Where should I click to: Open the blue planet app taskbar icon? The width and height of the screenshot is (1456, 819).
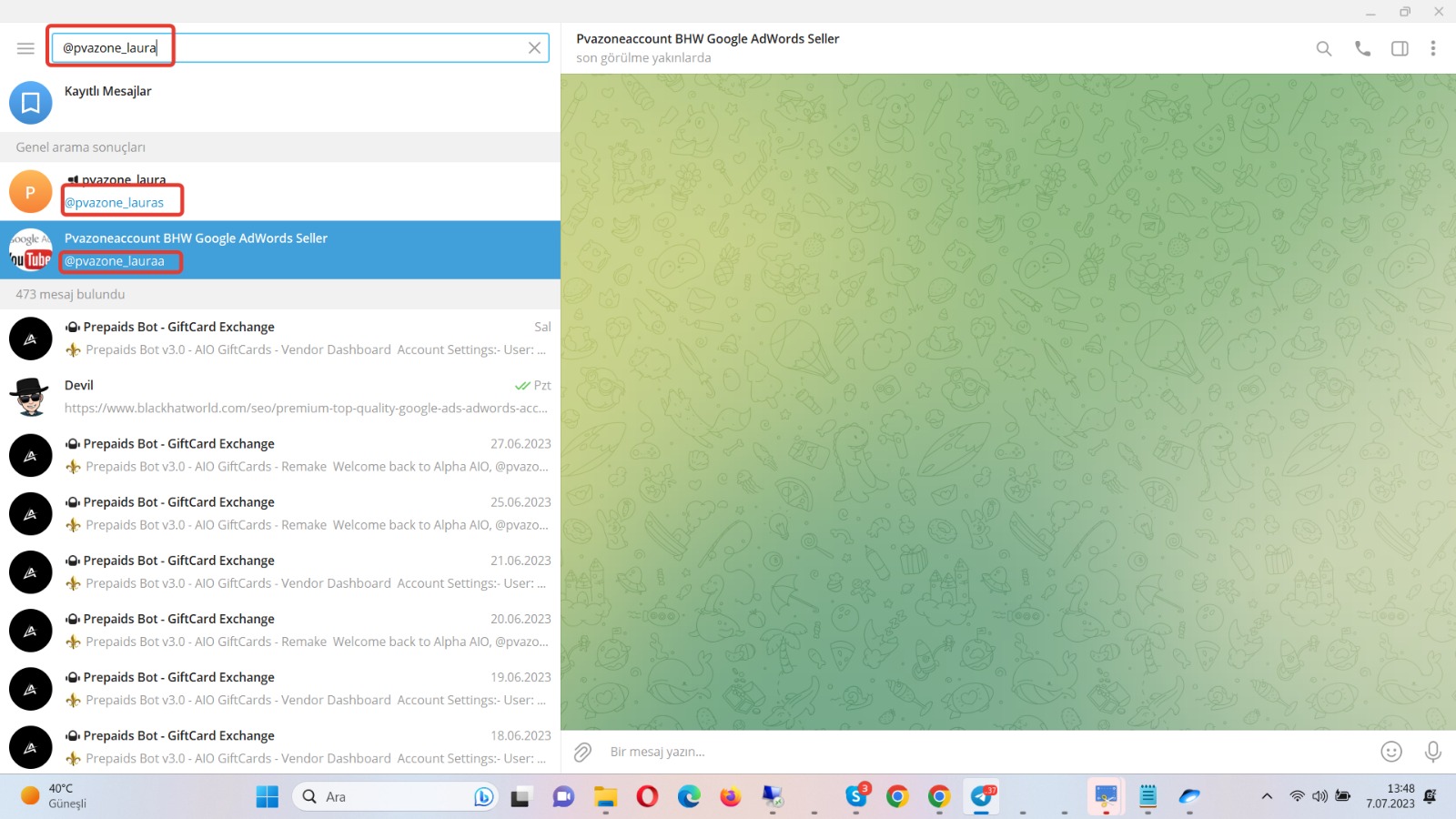[x=1189, y=797]
